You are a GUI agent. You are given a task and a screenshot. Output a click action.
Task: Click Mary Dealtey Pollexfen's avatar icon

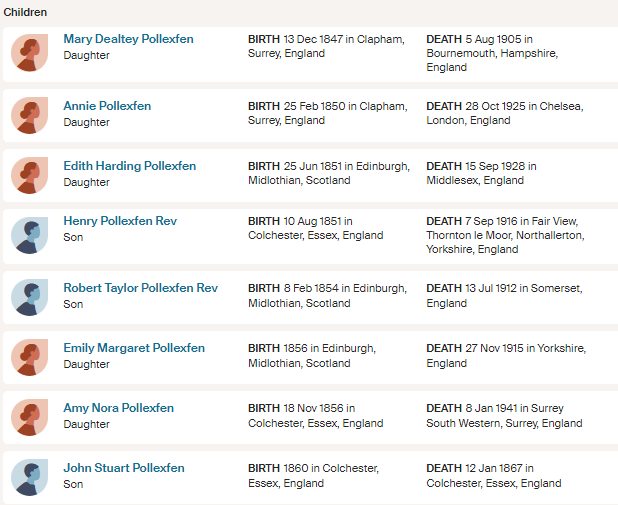coord(30,53)
